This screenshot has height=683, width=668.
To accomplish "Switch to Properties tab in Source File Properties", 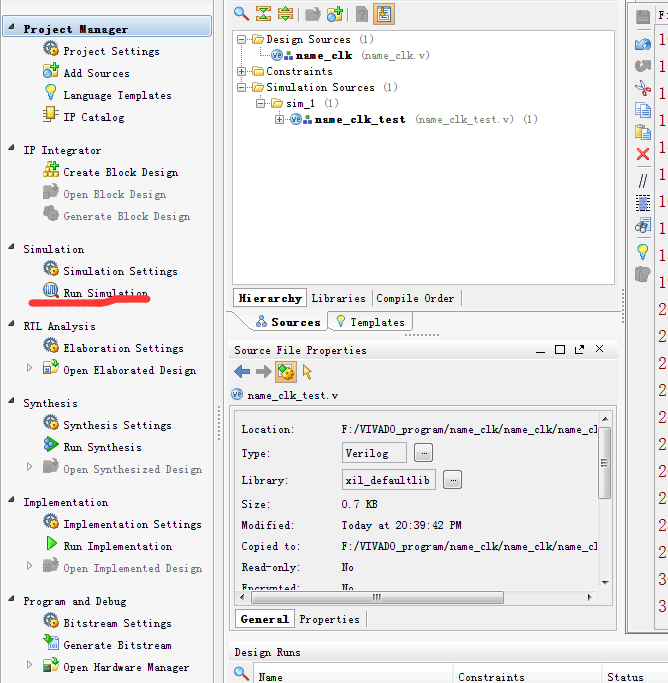I will pos(330,619).
